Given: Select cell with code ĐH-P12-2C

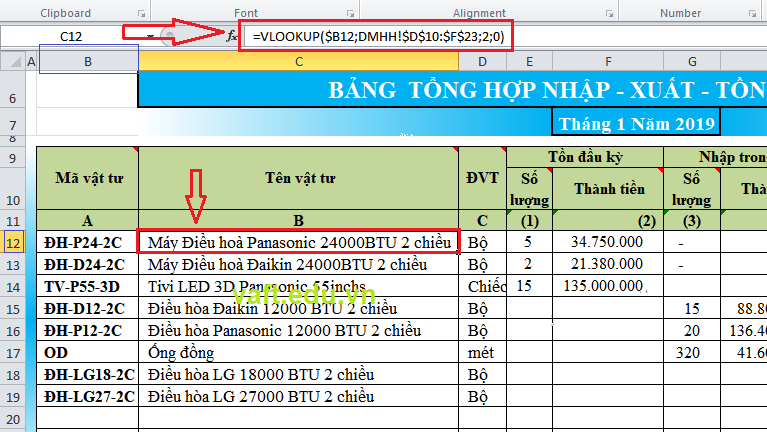Looking at the screenshot, I should [88, 331].
